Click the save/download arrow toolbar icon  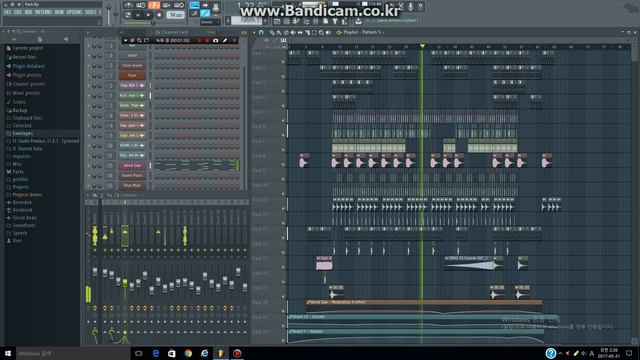tap(358, 21)
